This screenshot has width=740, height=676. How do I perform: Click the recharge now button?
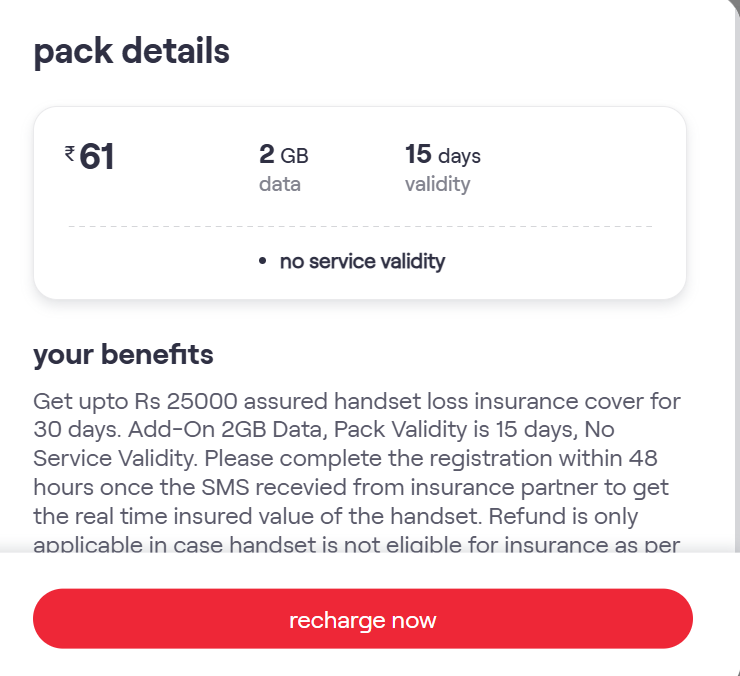coord(362,619)
